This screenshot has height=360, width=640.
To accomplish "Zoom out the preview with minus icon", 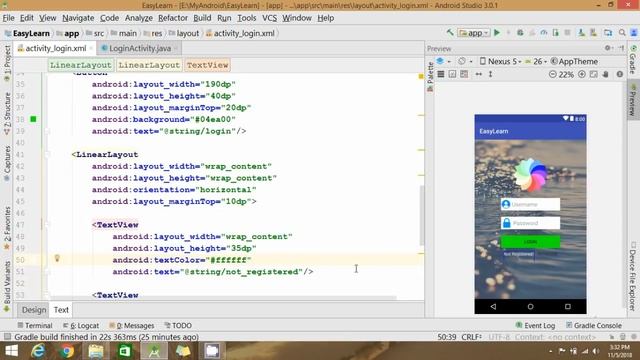I will click(552, 74).
